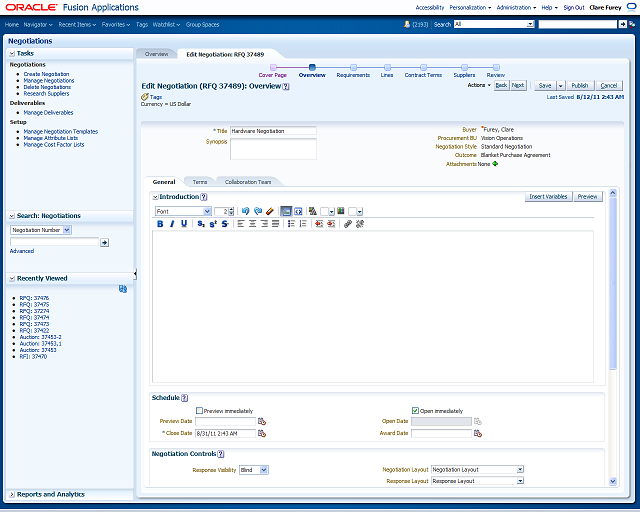Viewport: 640px width, 512px height.
Task: Click the Redo icon in editor toolbar
Action: click(258, 211)
